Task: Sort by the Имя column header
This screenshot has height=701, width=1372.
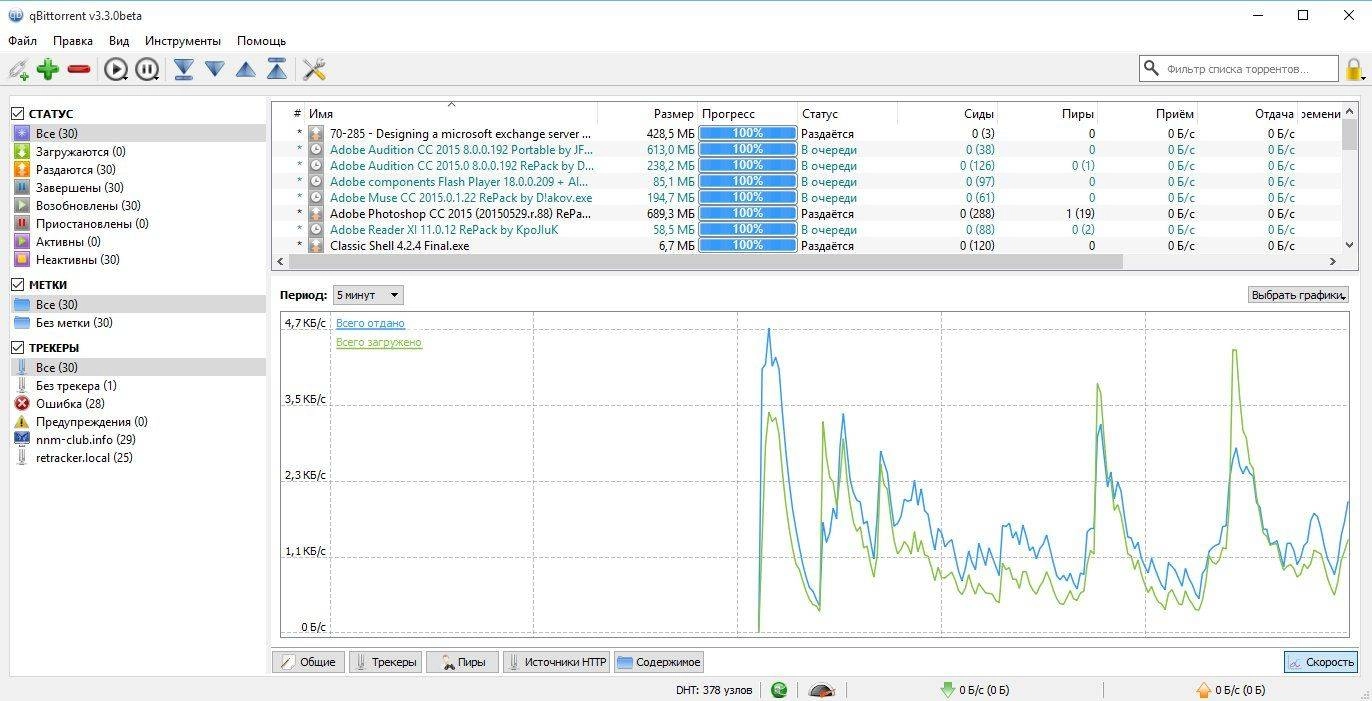Action: coord(452,114)
